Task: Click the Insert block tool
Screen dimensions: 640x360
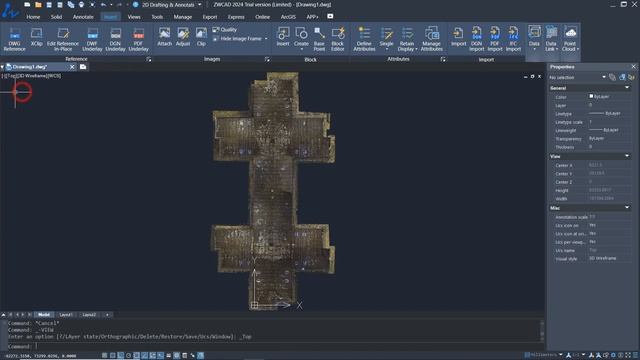Action: [283, 37]
